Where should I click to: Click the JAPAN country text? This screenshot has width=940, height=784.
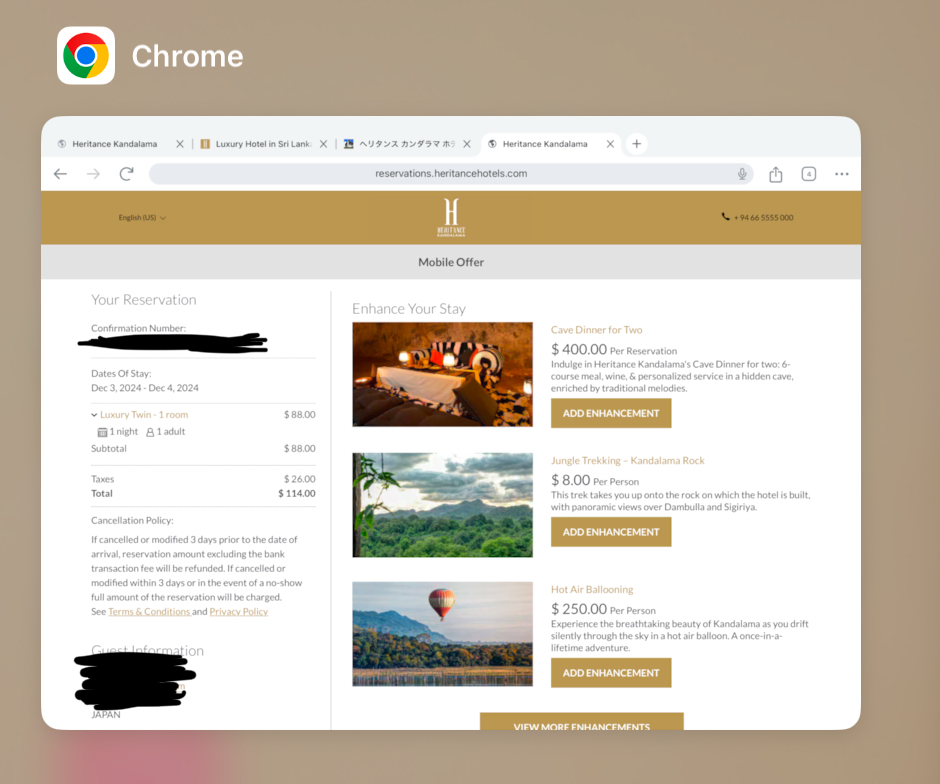click(x=106, y=714)
